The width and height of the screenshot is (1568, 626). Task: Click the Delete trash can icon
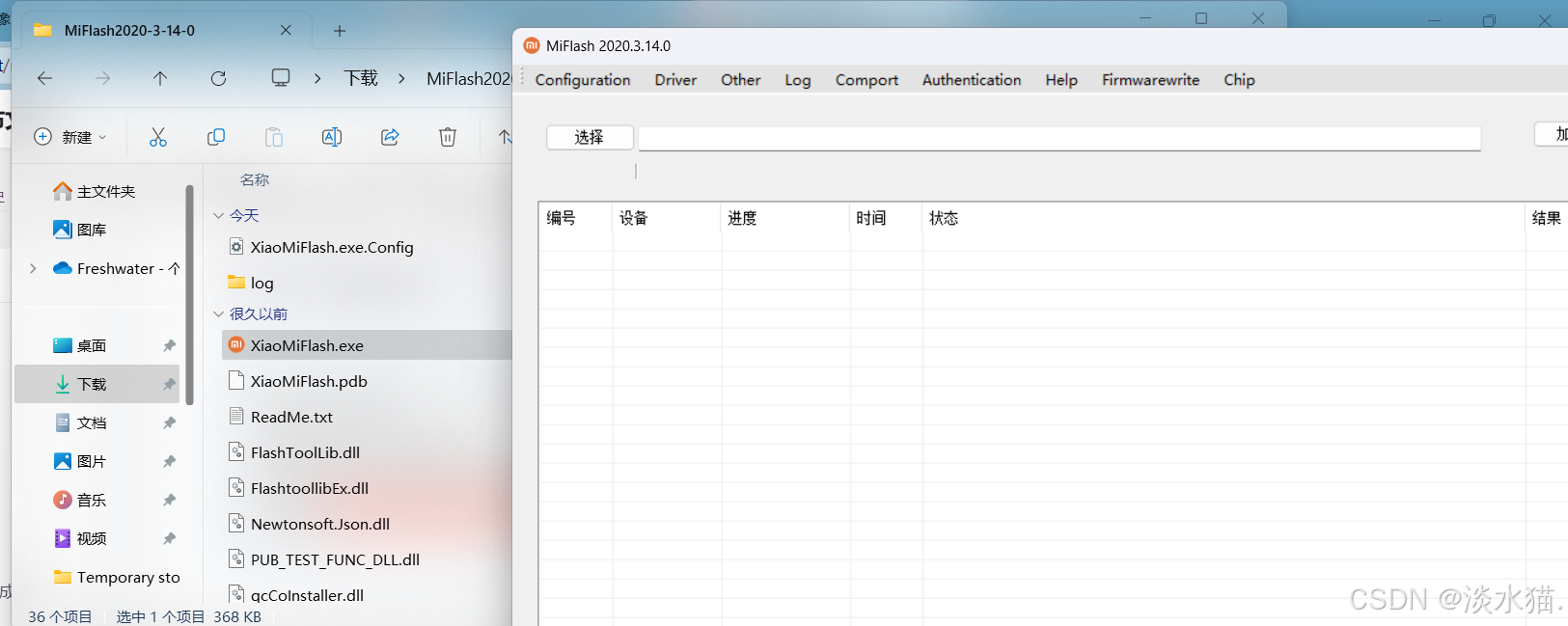tap(448, 137)
